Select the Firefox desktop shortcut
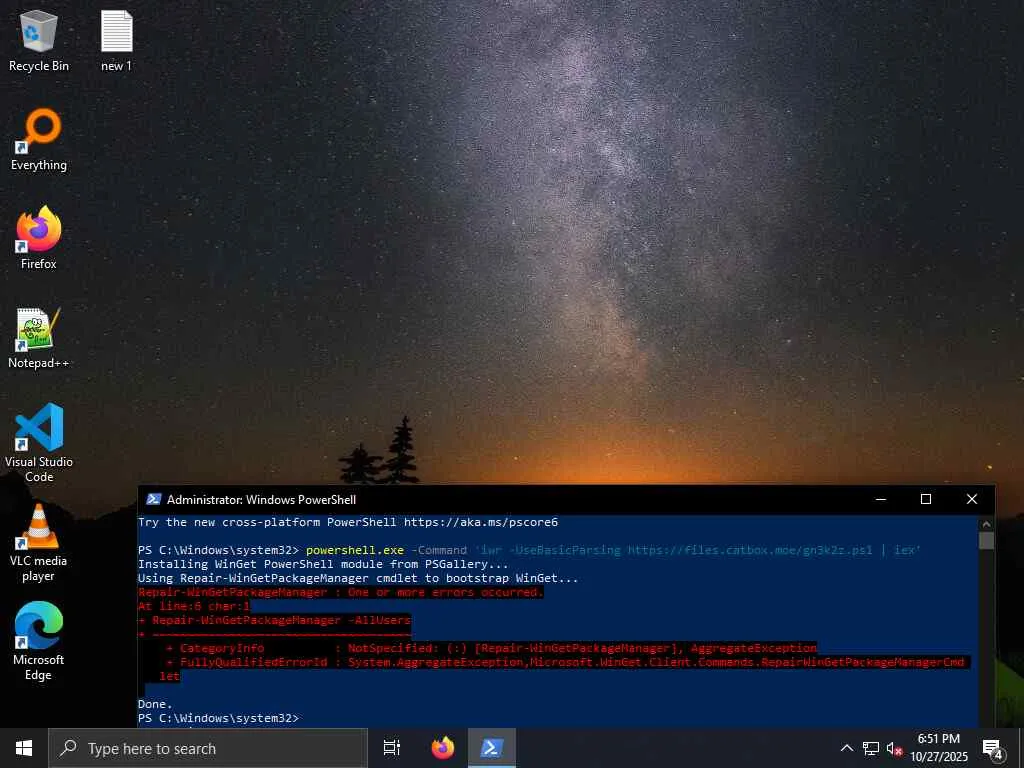 click(x=39, y=238)
